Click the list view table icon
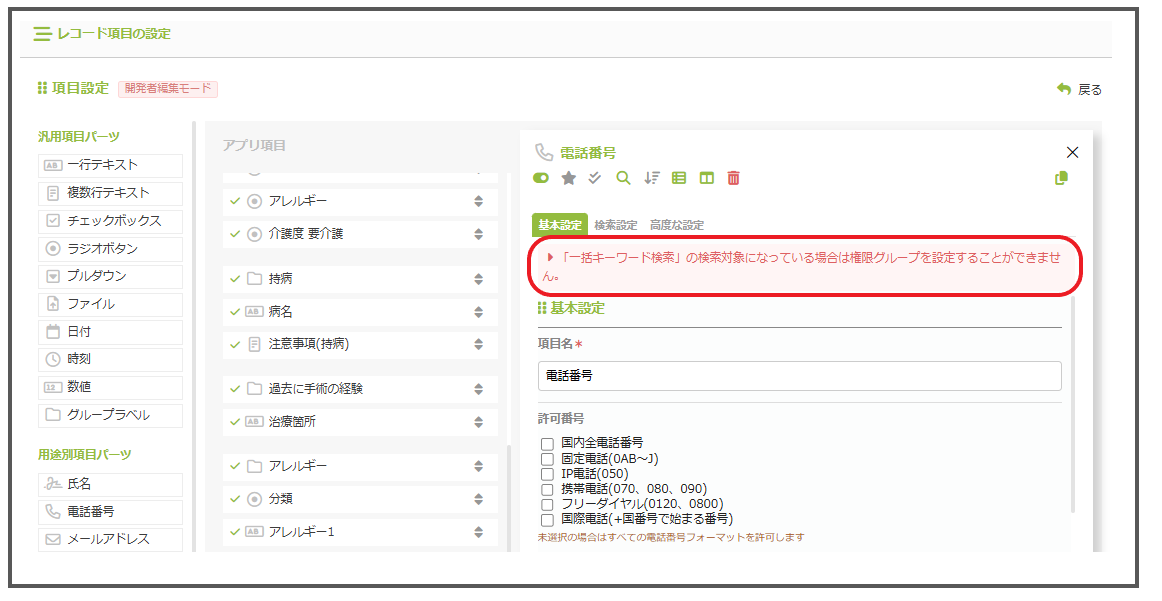 [679, 178]
